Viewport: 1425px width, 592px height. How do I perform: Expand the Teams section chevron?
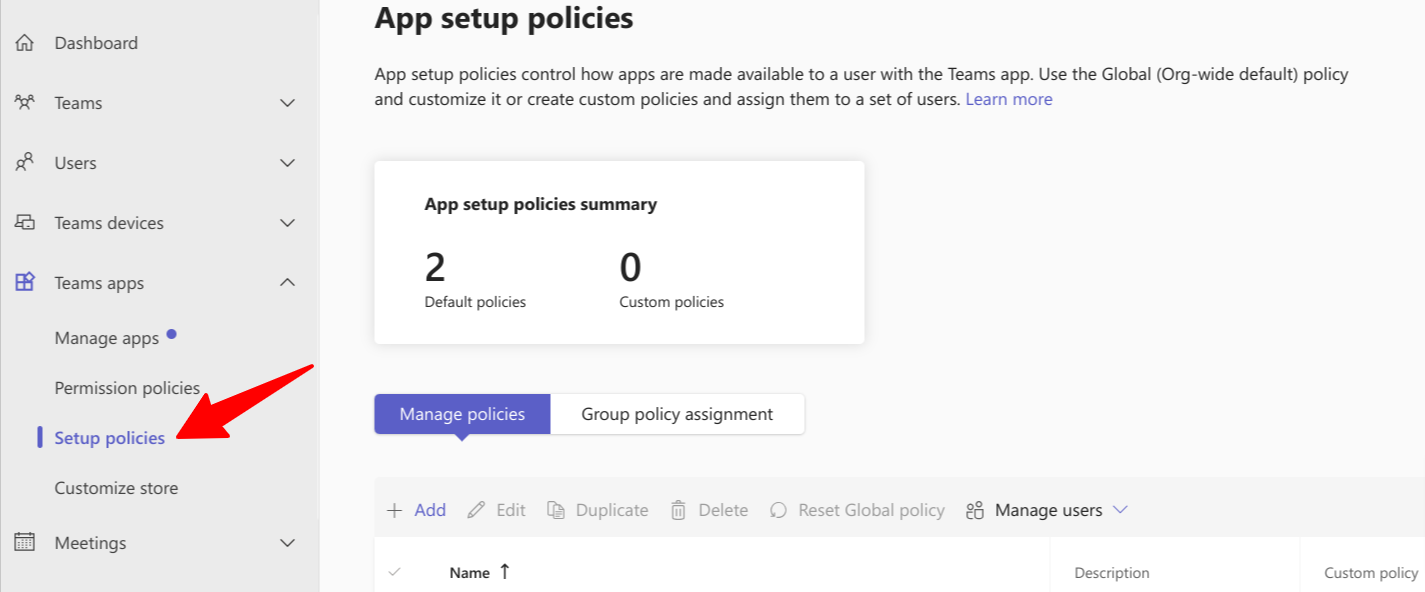288,103
